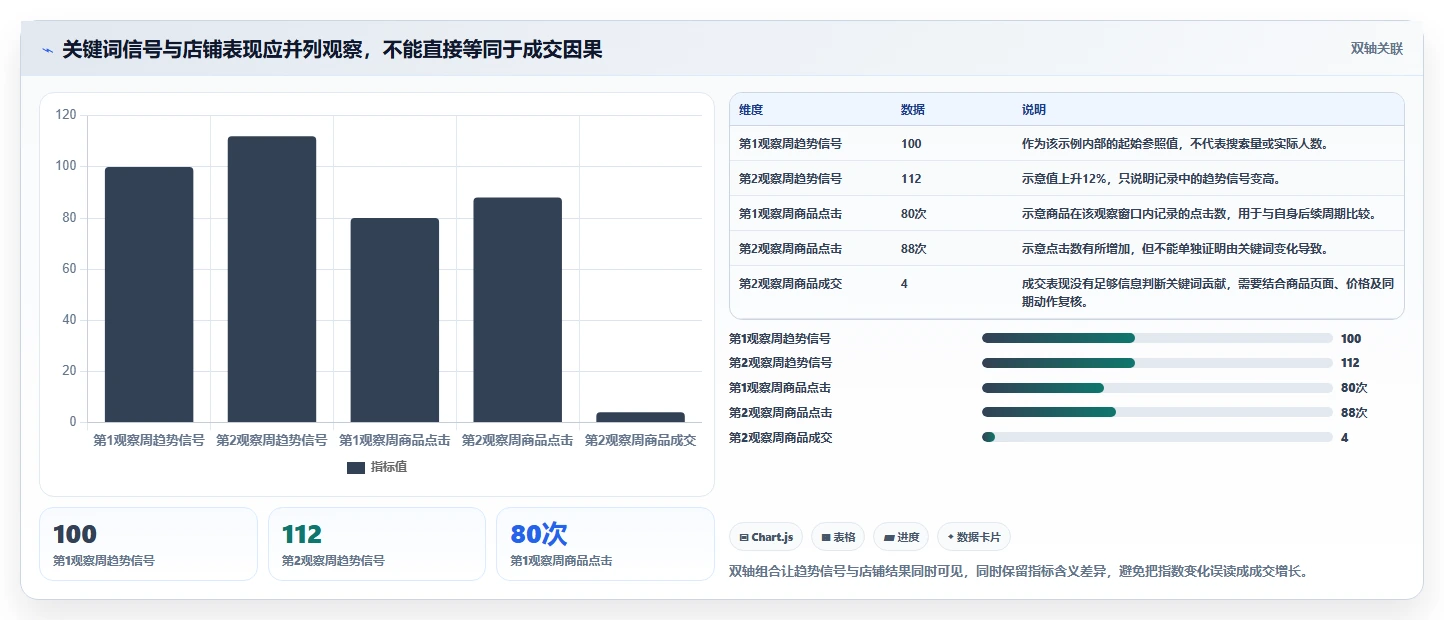Click description starting 作为该示例内部的起始参照值
Image resolution: width=1444 pixels, height=620 pixels.
[x=1175, y=144]
